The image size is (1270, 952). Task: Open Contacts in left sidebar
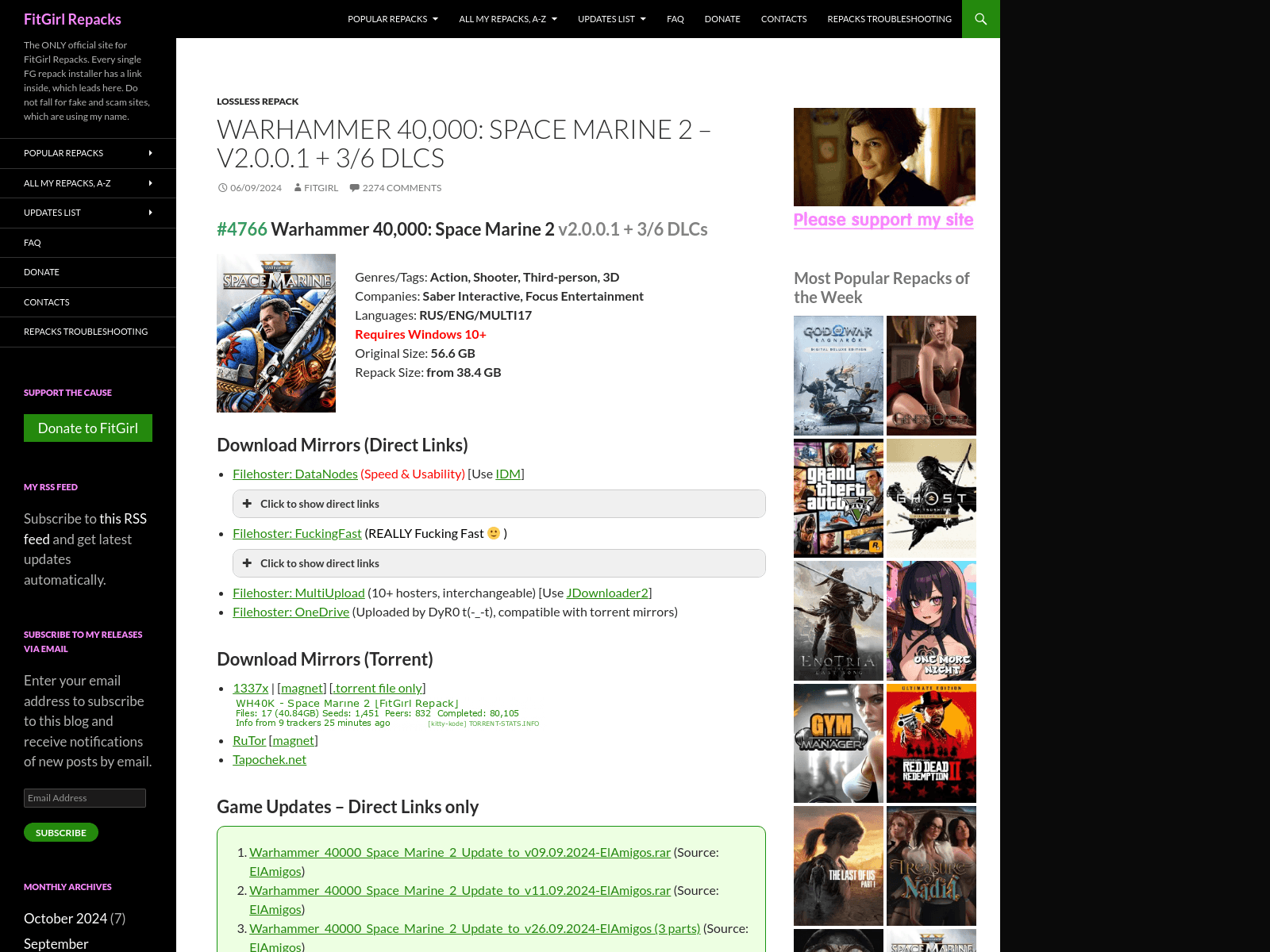(88, 302)
